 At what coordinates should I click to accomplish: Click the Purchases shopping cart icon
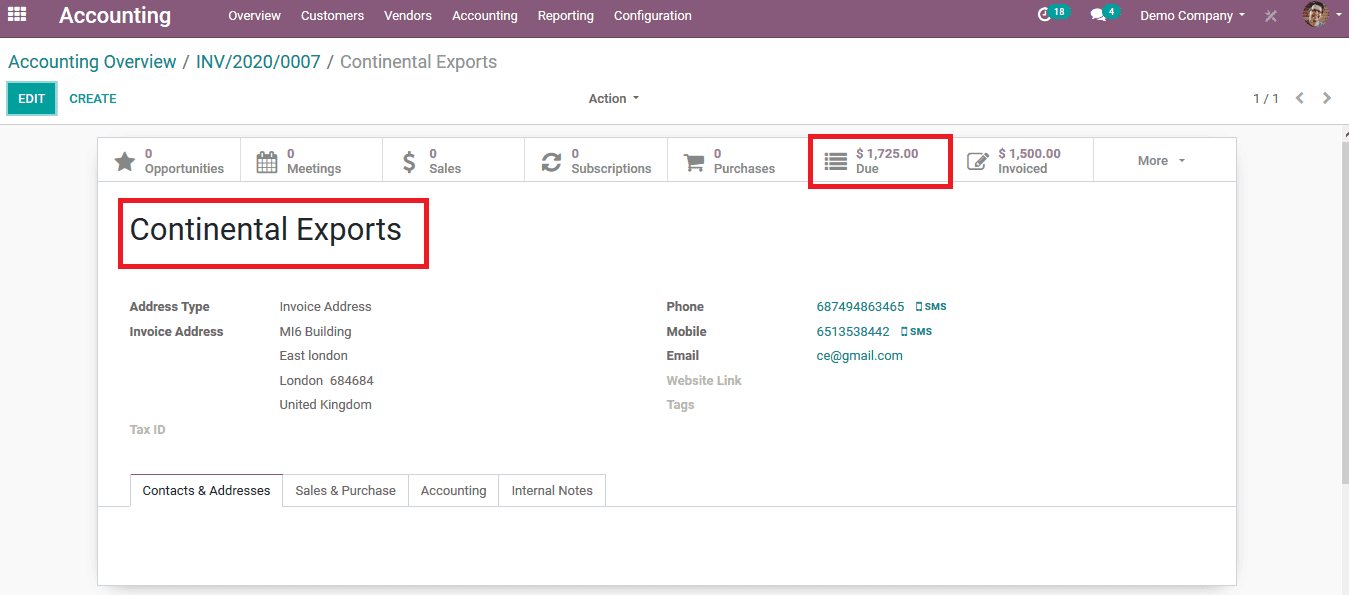pyautogui.click(x=694, y=161)
